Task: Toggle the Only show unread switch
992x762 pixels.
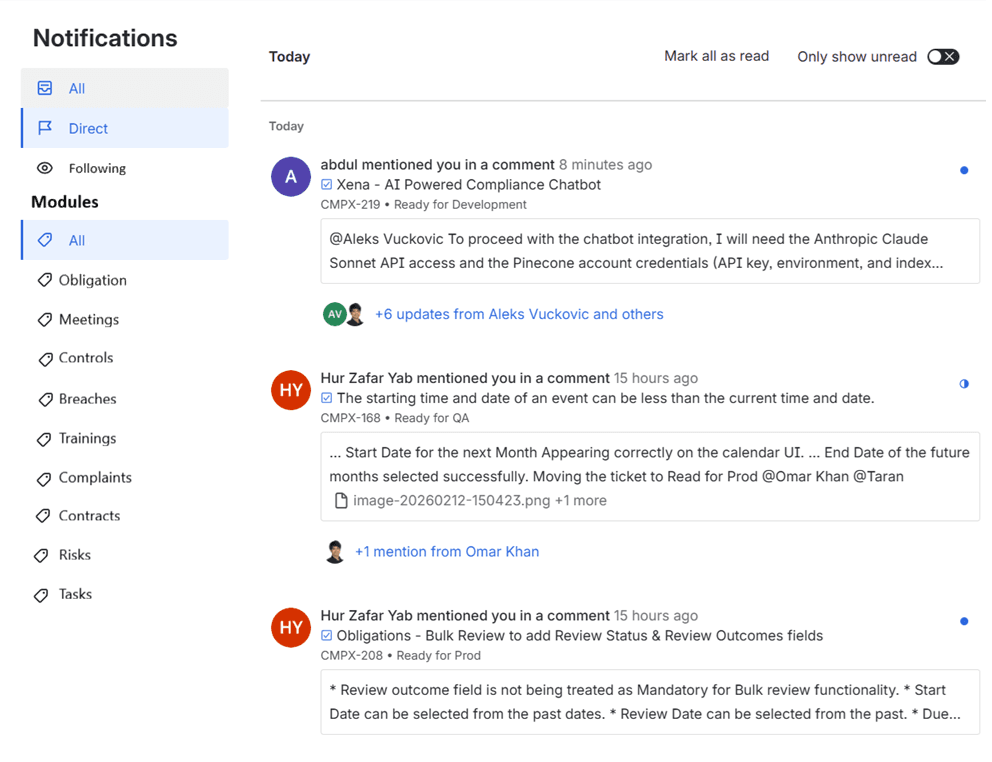Action: tap(943, 56)
